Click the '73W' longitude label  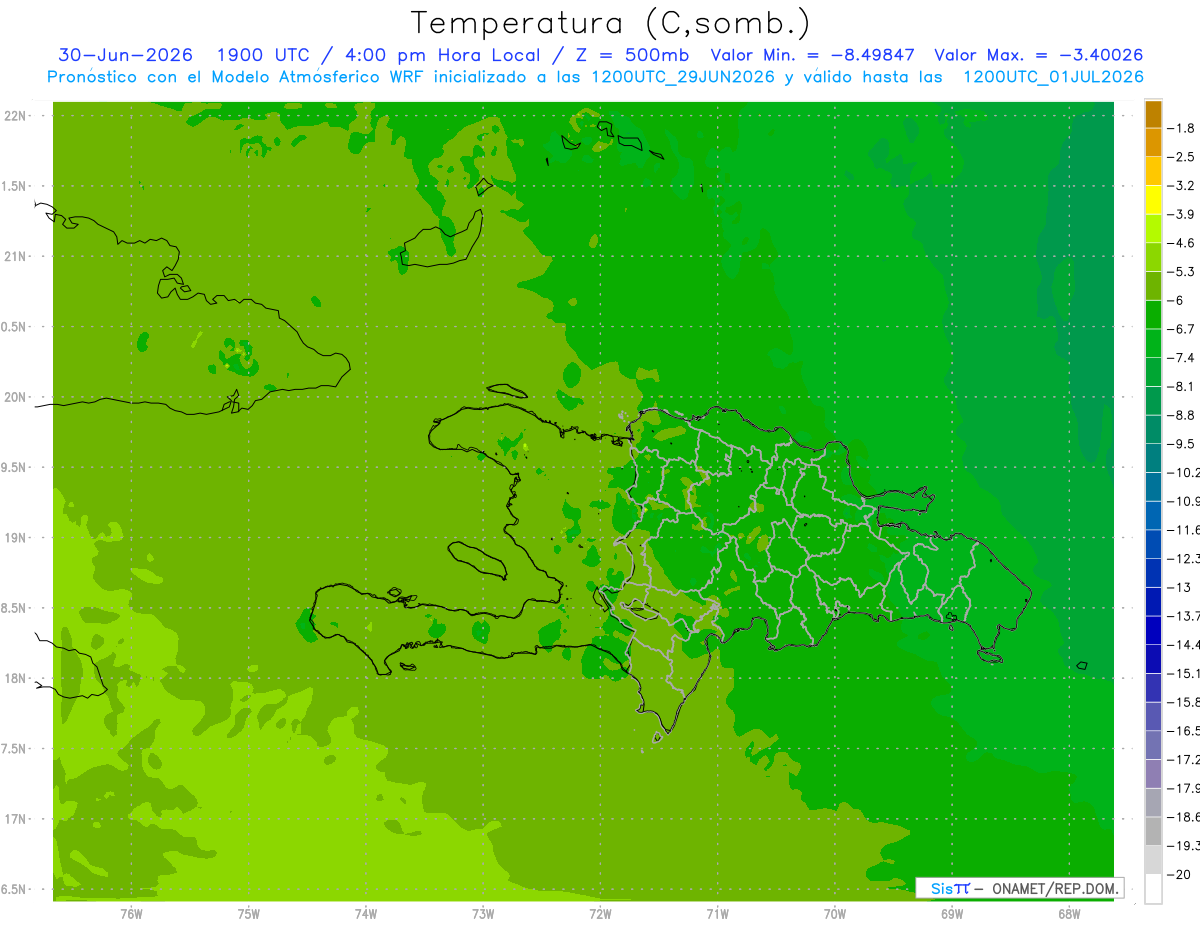coord(483,913)
